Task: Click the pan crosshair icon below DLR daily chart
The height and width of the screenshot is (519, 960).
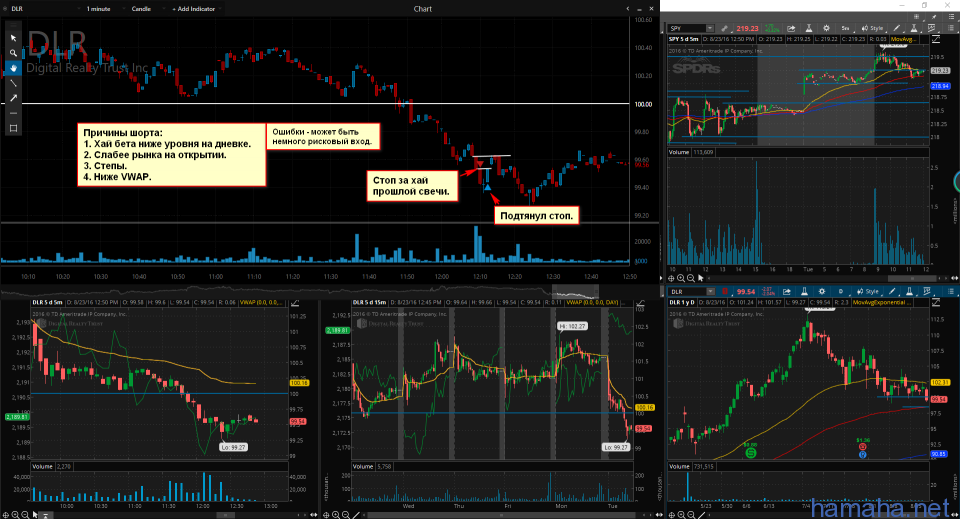Action: (672, 515)
